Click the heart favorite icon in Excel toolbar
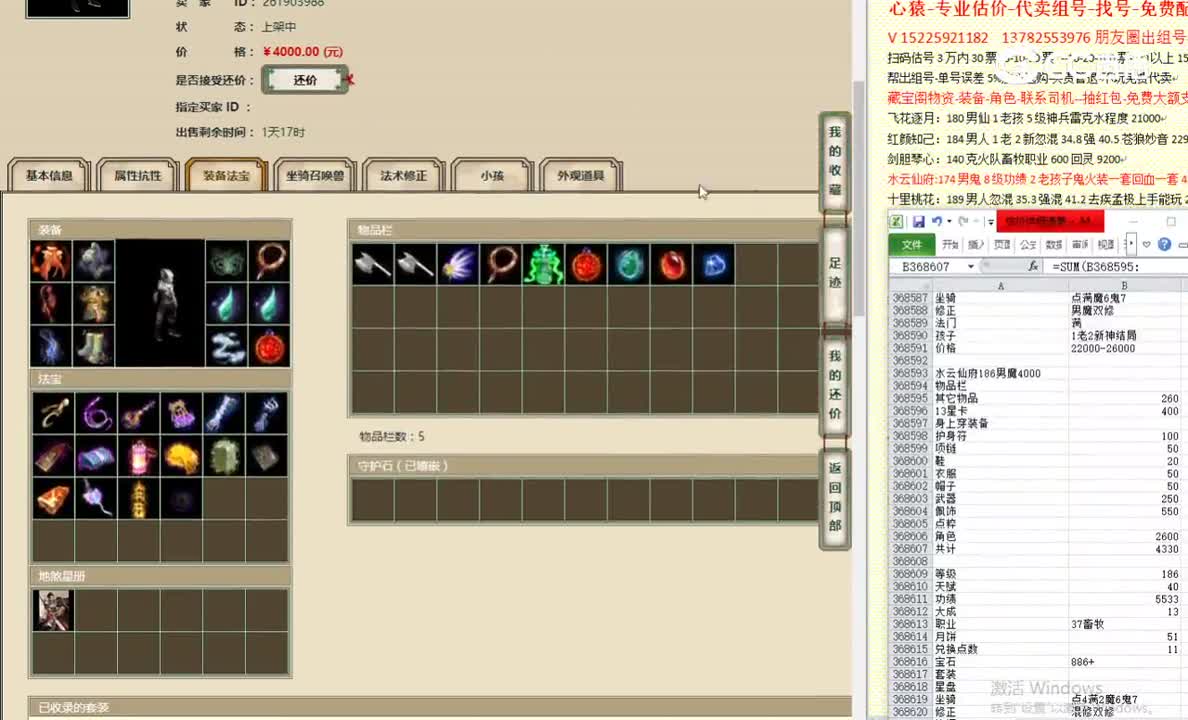Image resolution: width=1188 pixels, height=720 pixels. 1147,243
